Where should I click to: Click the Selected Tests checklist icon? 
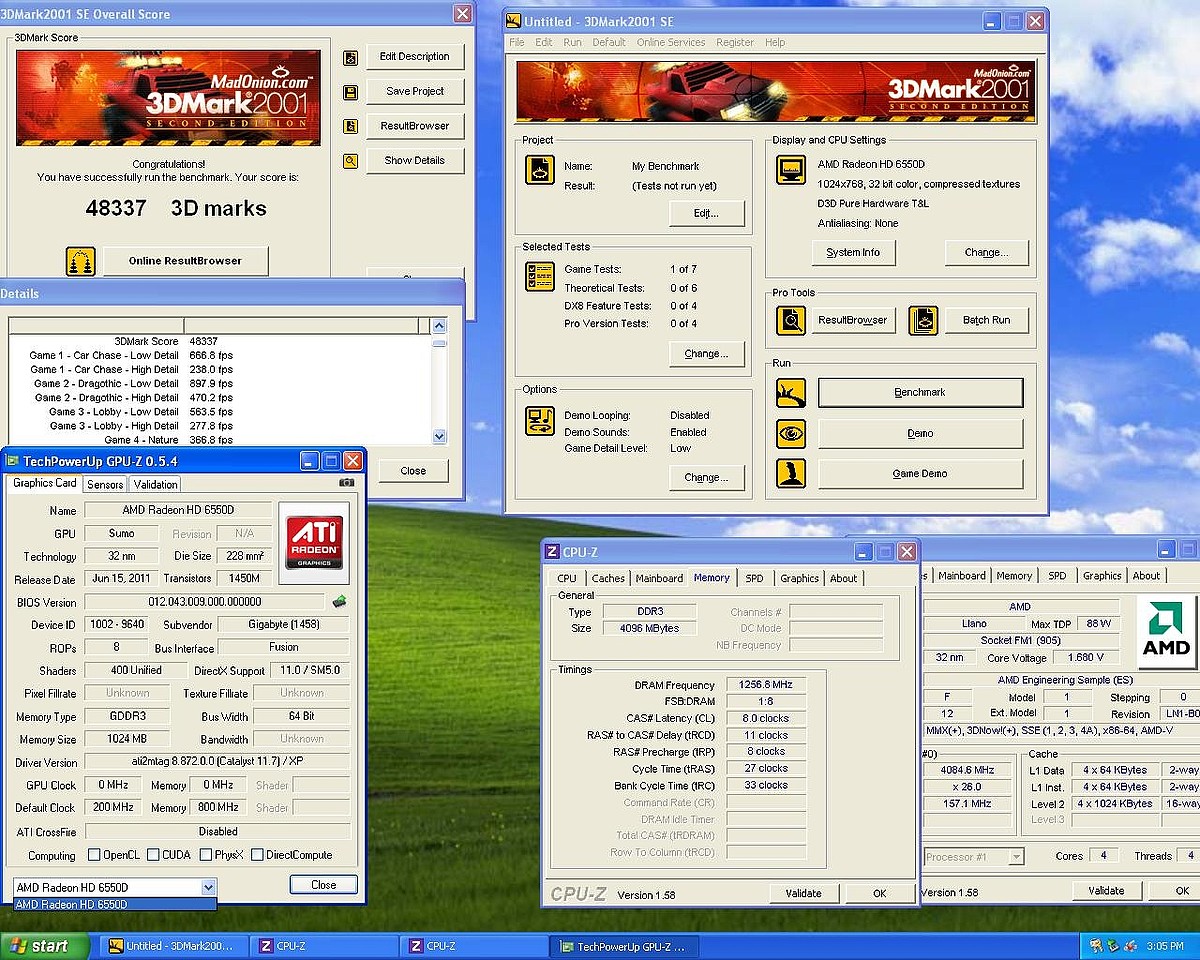[540, 276]
